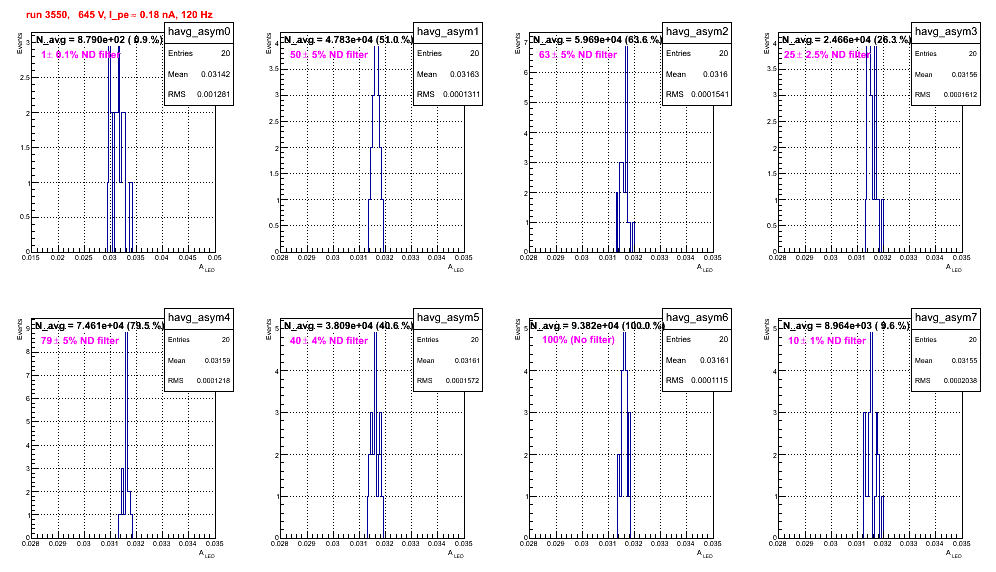Click RMS 0.0001541 in havg_asym2 stats

697,94
